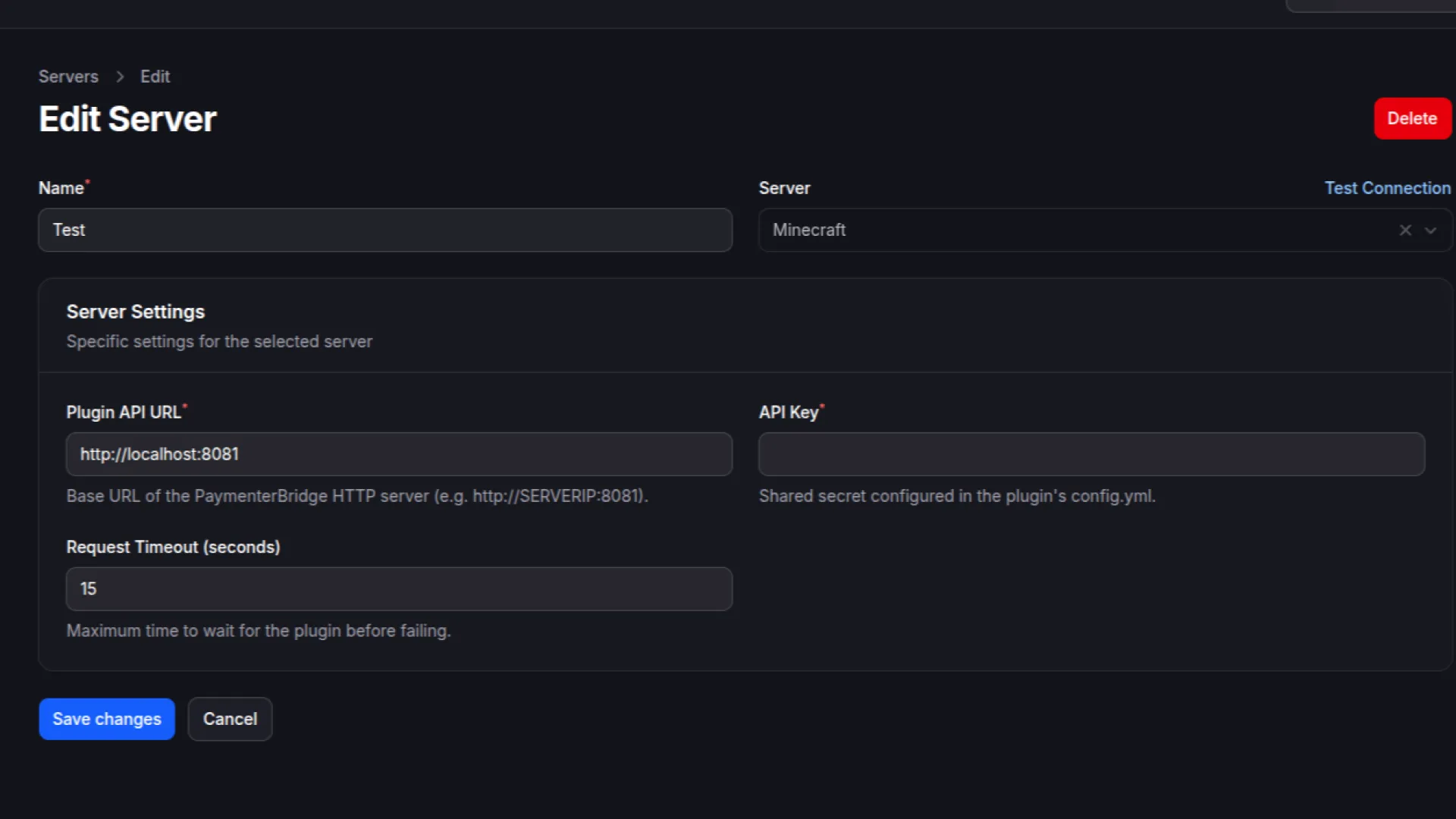Image resolution: width=1456 pixels, height=819 pixels.
Task: Click the Server Settings section heading
Action: (x=136, y=312)
